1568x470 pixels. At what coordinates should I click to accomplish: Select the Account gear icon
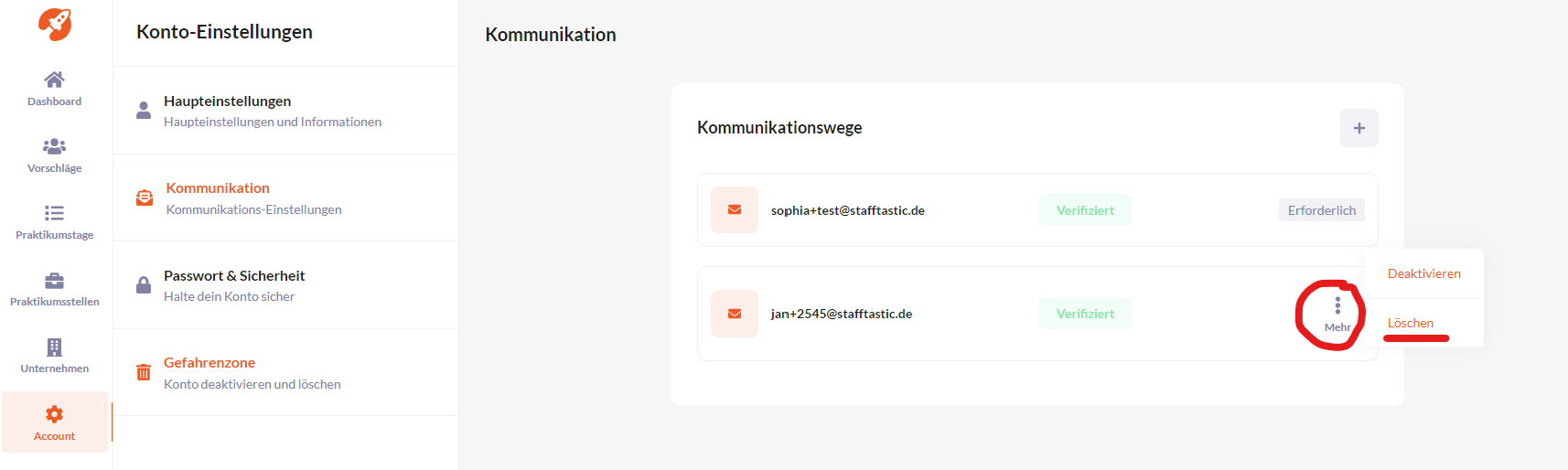coord(54,414)
